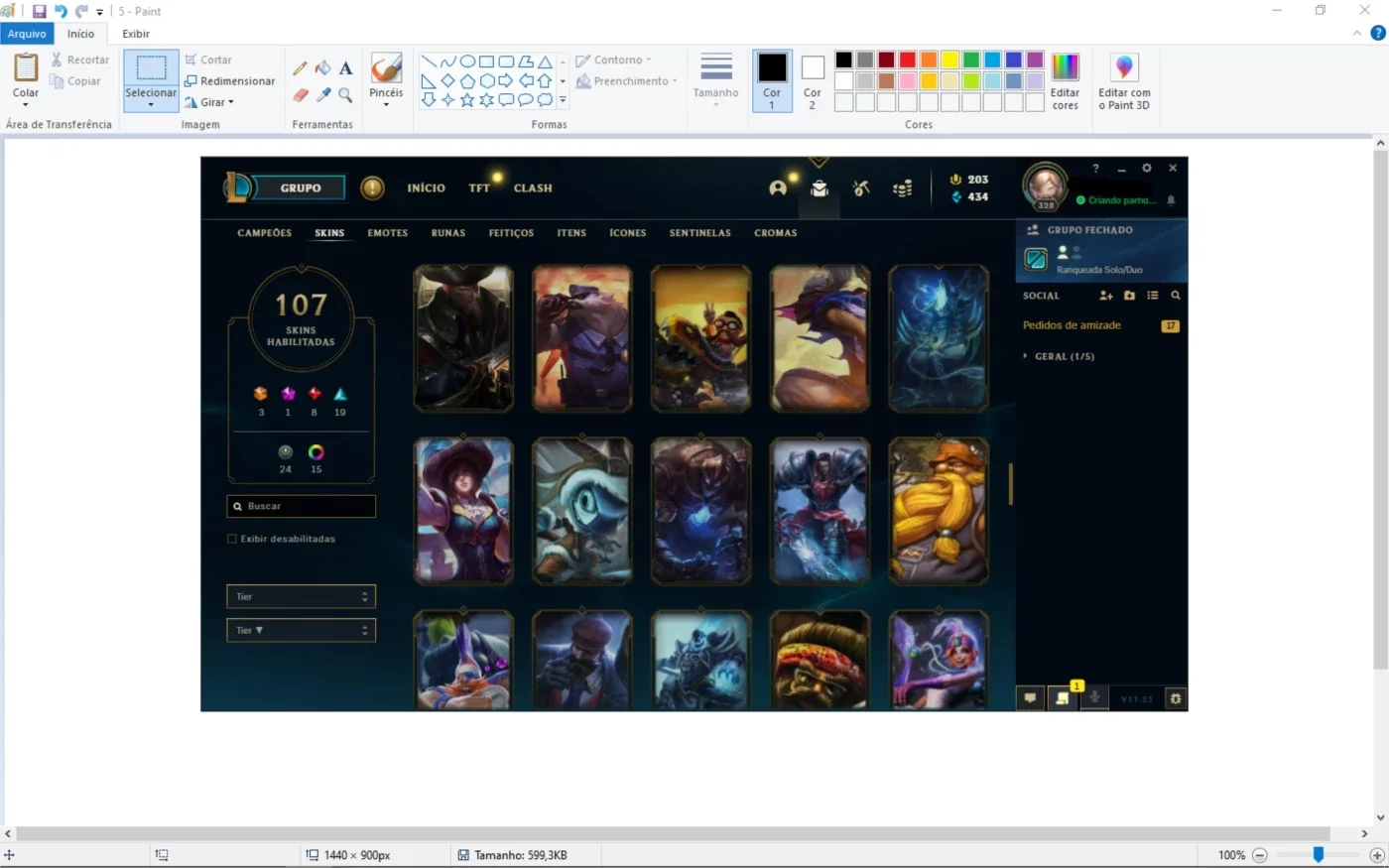Click the GRUPO button in League client
This screenshot has width=1389, height=868.
tap(301, 187)
